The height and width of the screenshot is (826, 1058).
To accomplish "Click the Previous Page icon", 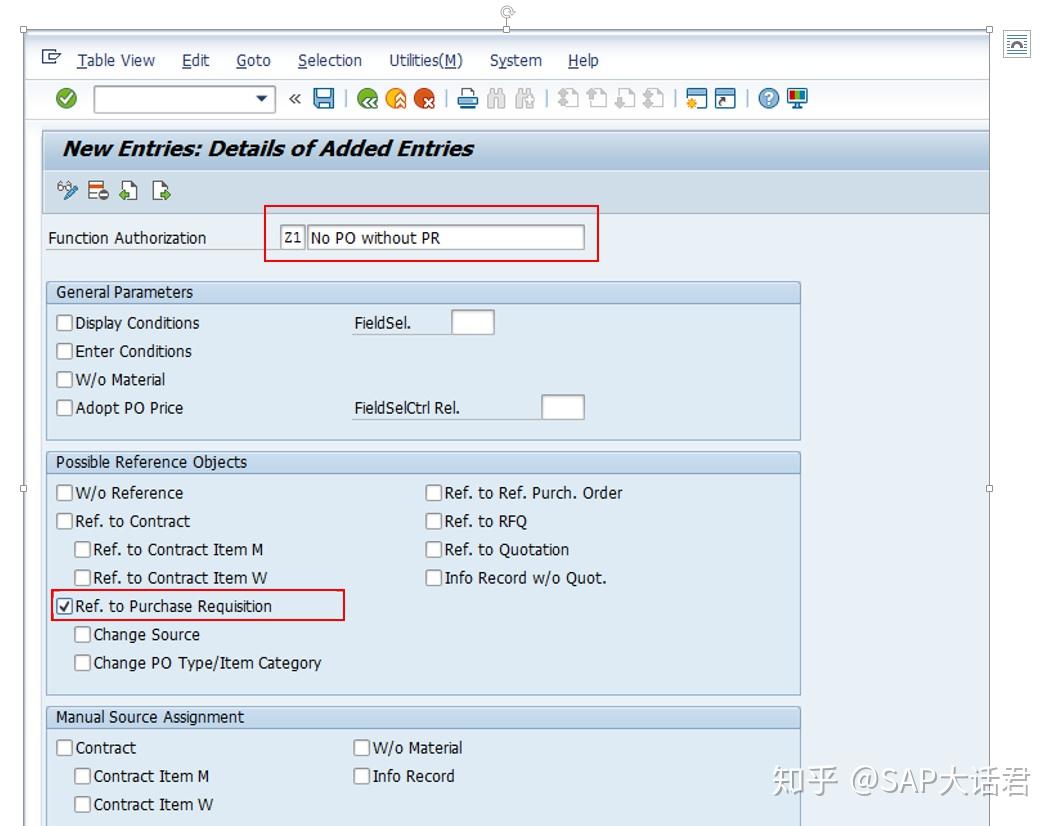I will tap(596, 99).
